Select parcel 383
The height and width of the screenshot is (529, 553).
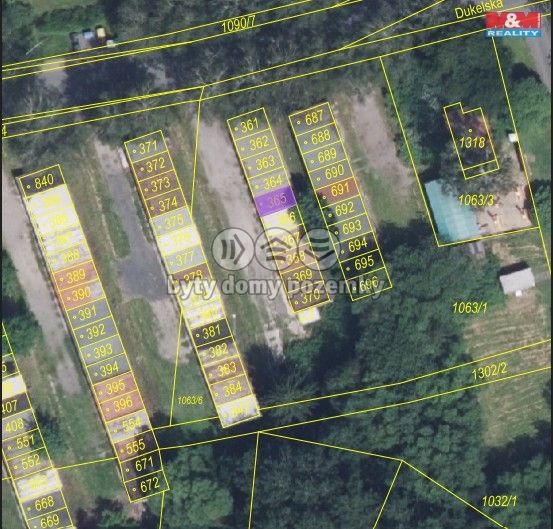point(223,369)
